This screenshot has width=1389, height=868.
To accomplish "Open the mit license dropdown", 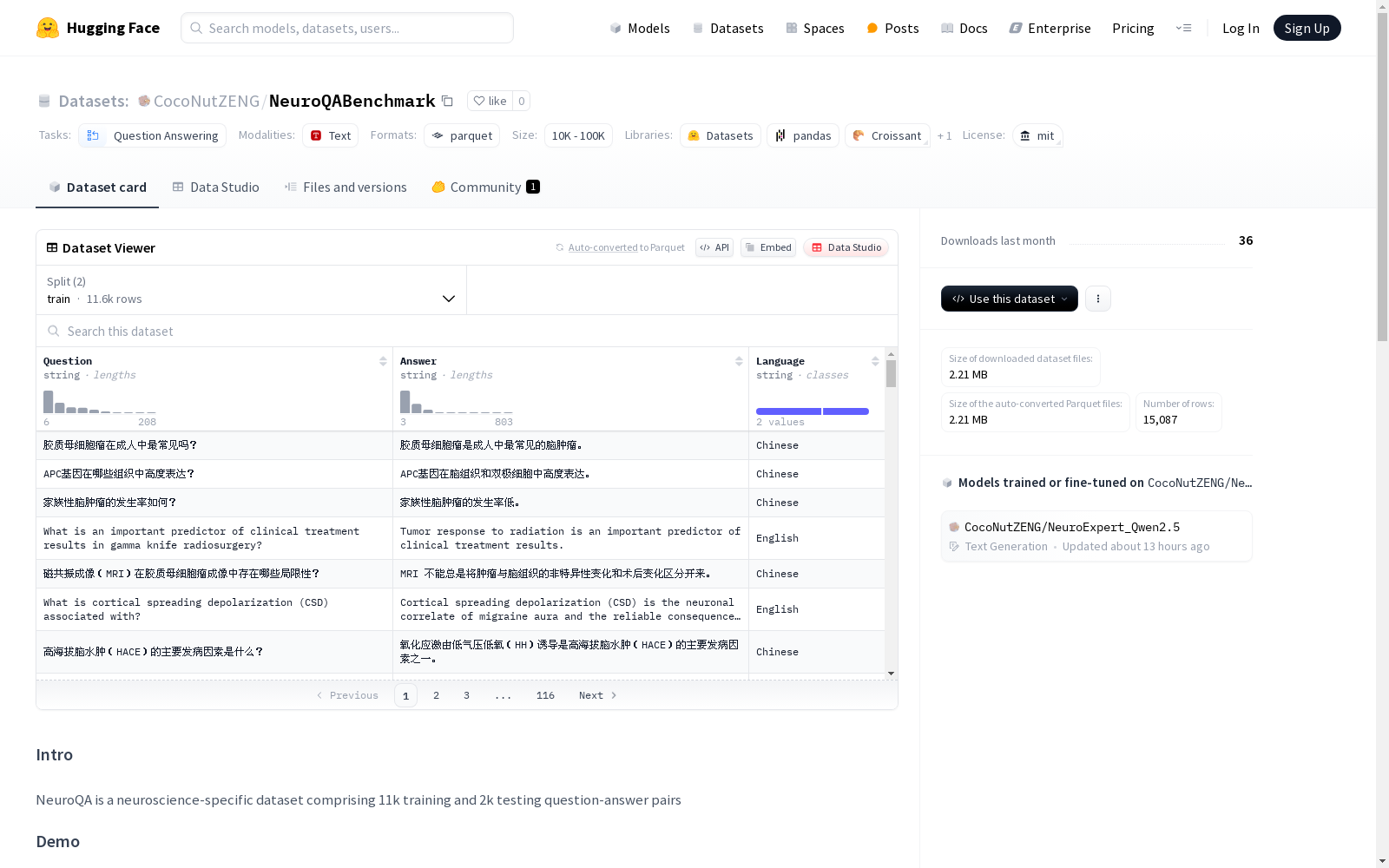I will pos(1037,135).
